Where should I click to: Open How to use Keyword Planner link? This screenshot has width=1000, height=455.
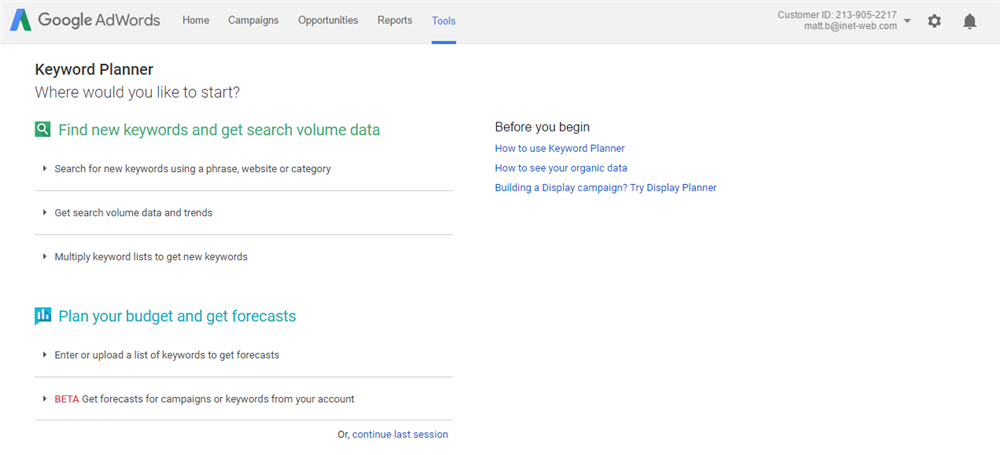560,148
